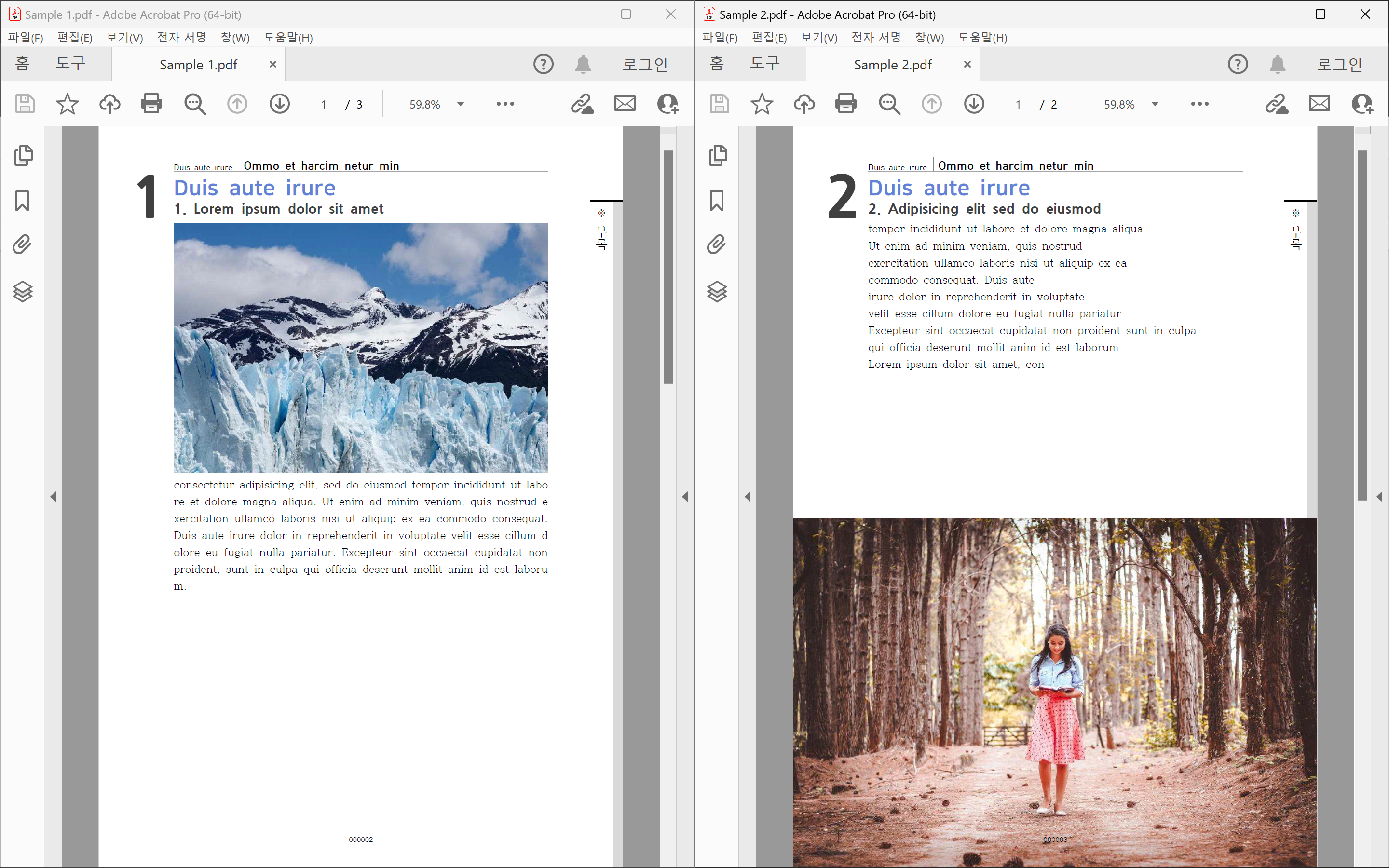Click the print icon in Sample 1 window

pyautogui.click(x=151, y=104)
